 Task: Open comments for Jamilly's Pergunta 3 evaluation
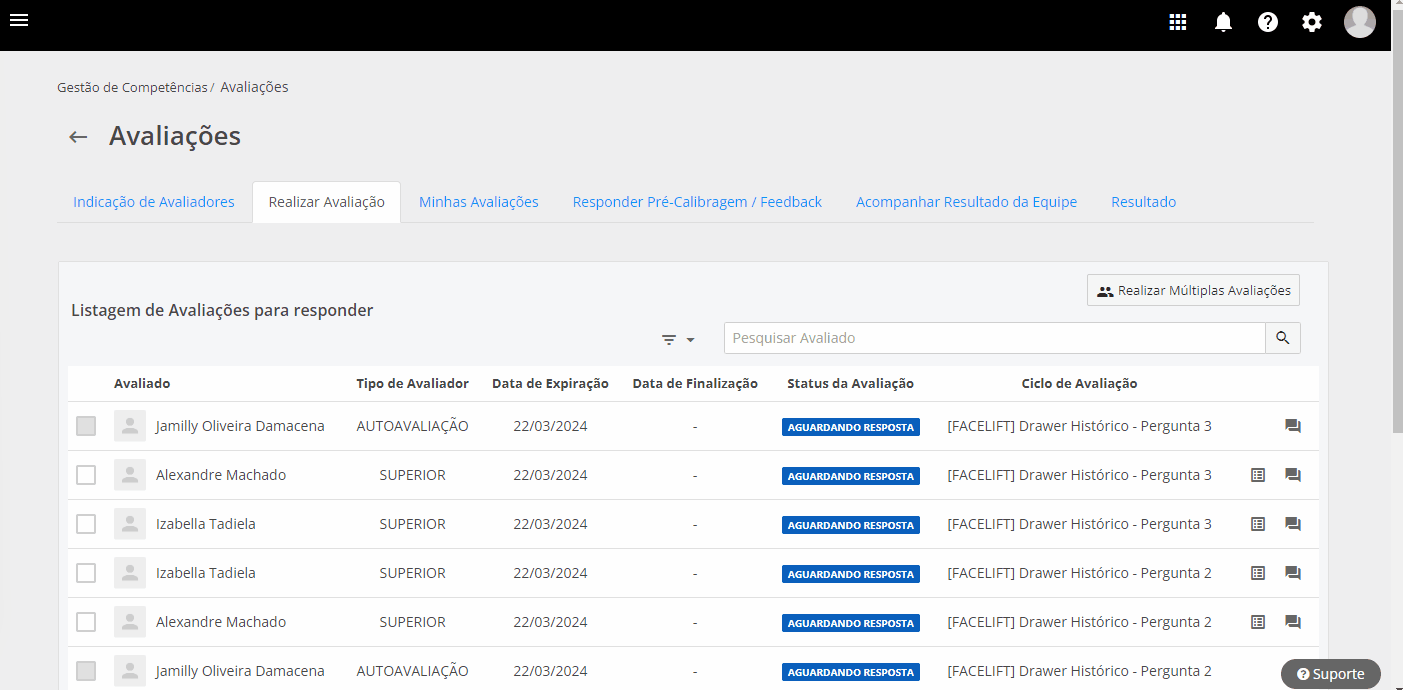(1293, 426)
